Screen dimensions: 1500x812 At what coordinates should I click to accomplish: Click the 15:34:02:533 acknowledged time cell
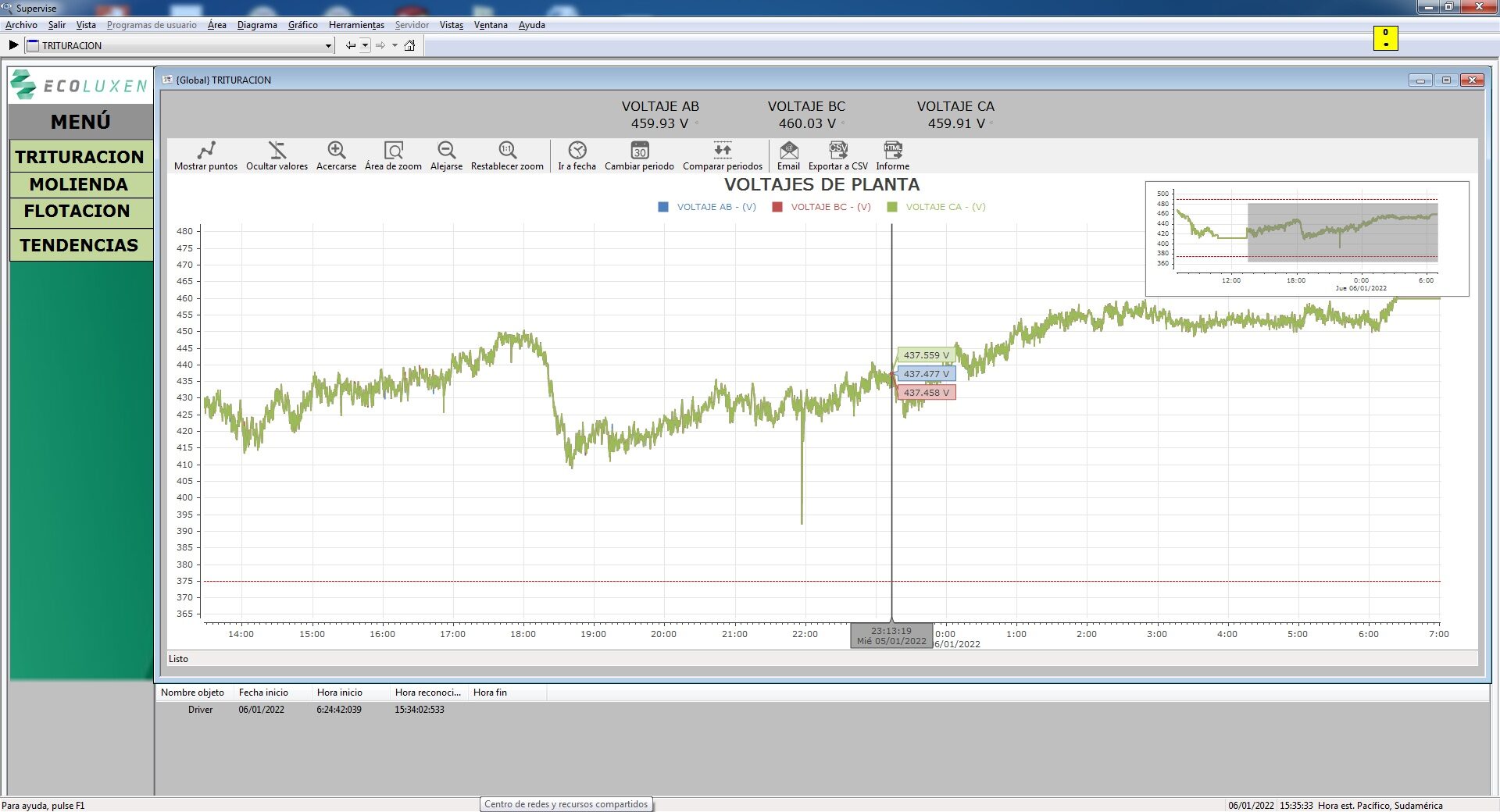pyautogui.click(x=420, y=710)
